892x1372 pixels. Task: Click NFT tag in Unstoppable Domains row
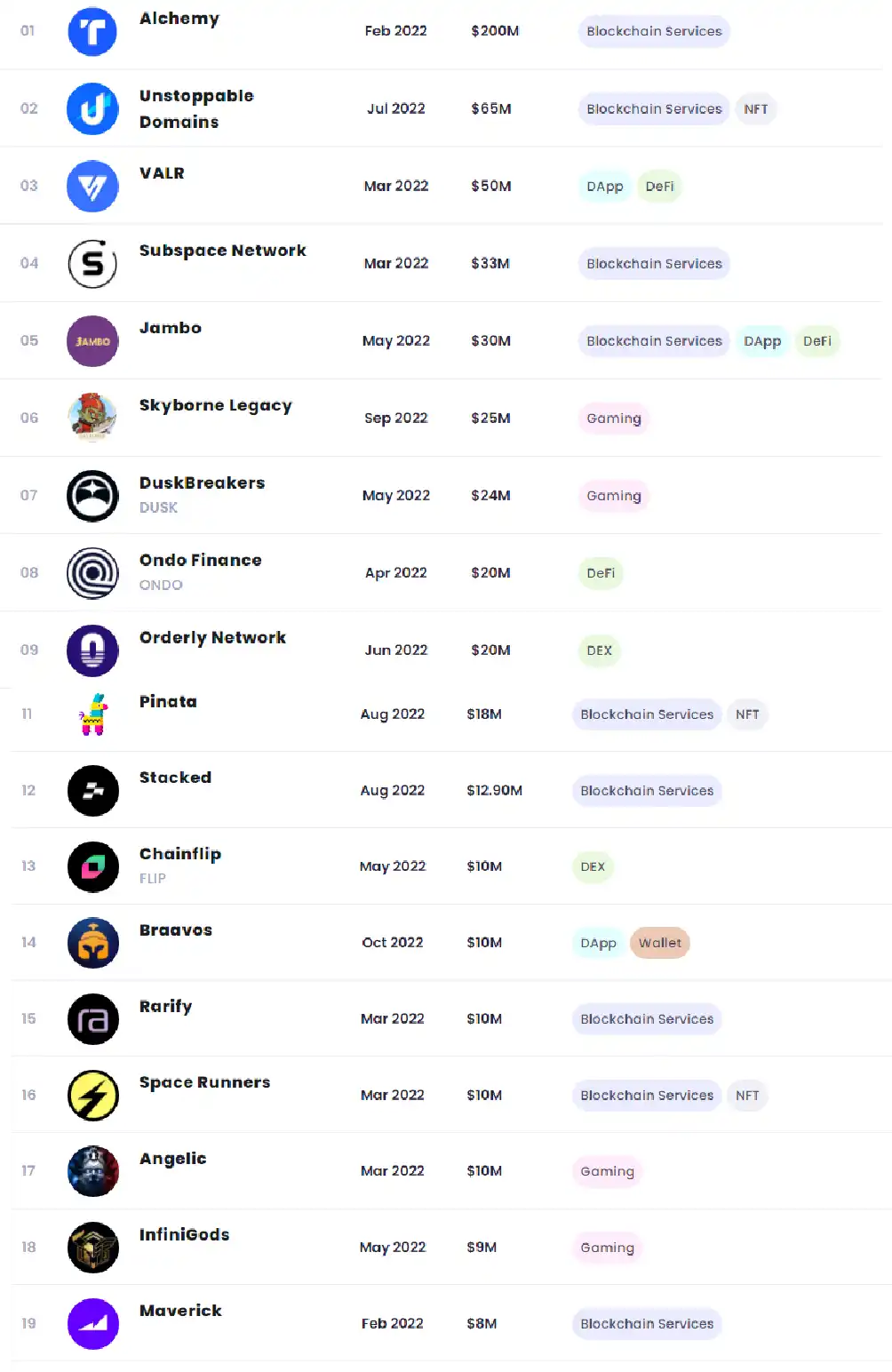tap(756, 108)
